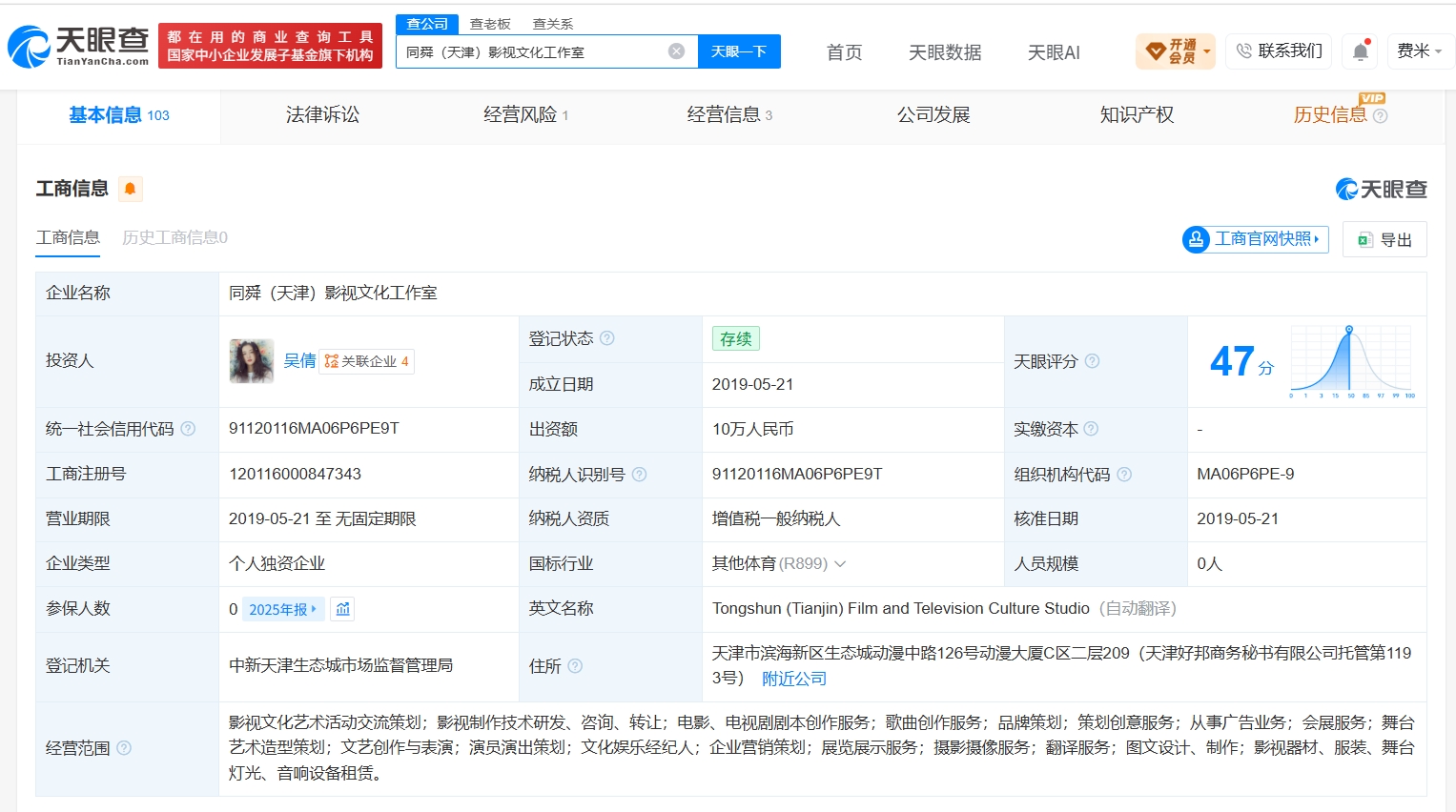The width and height of the screenshot is (1456, 812).
Task: Clear the search box with X icon
Action: click(x=676, y=51)
